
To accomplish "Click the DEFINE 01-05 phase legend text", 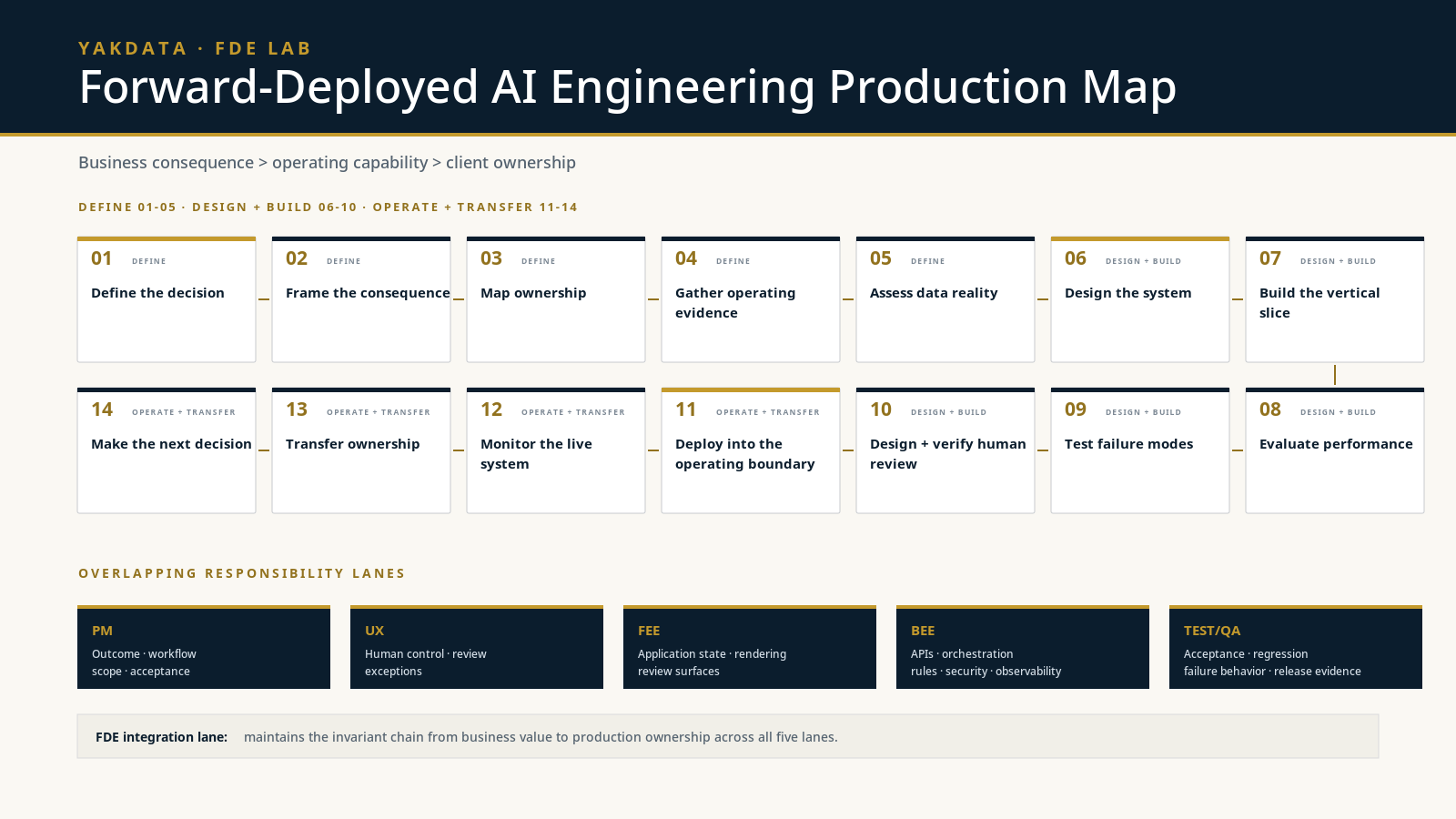I will 127,207.
